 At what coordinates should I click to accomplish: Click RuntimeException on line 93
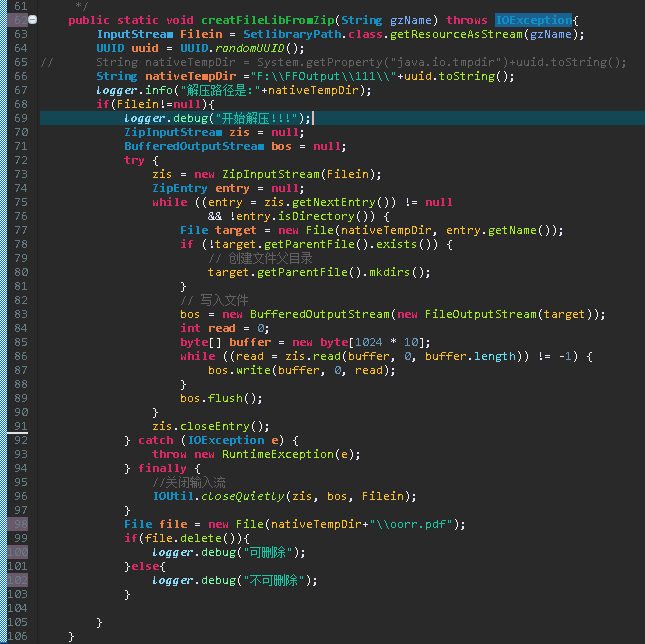pos(278,454)
